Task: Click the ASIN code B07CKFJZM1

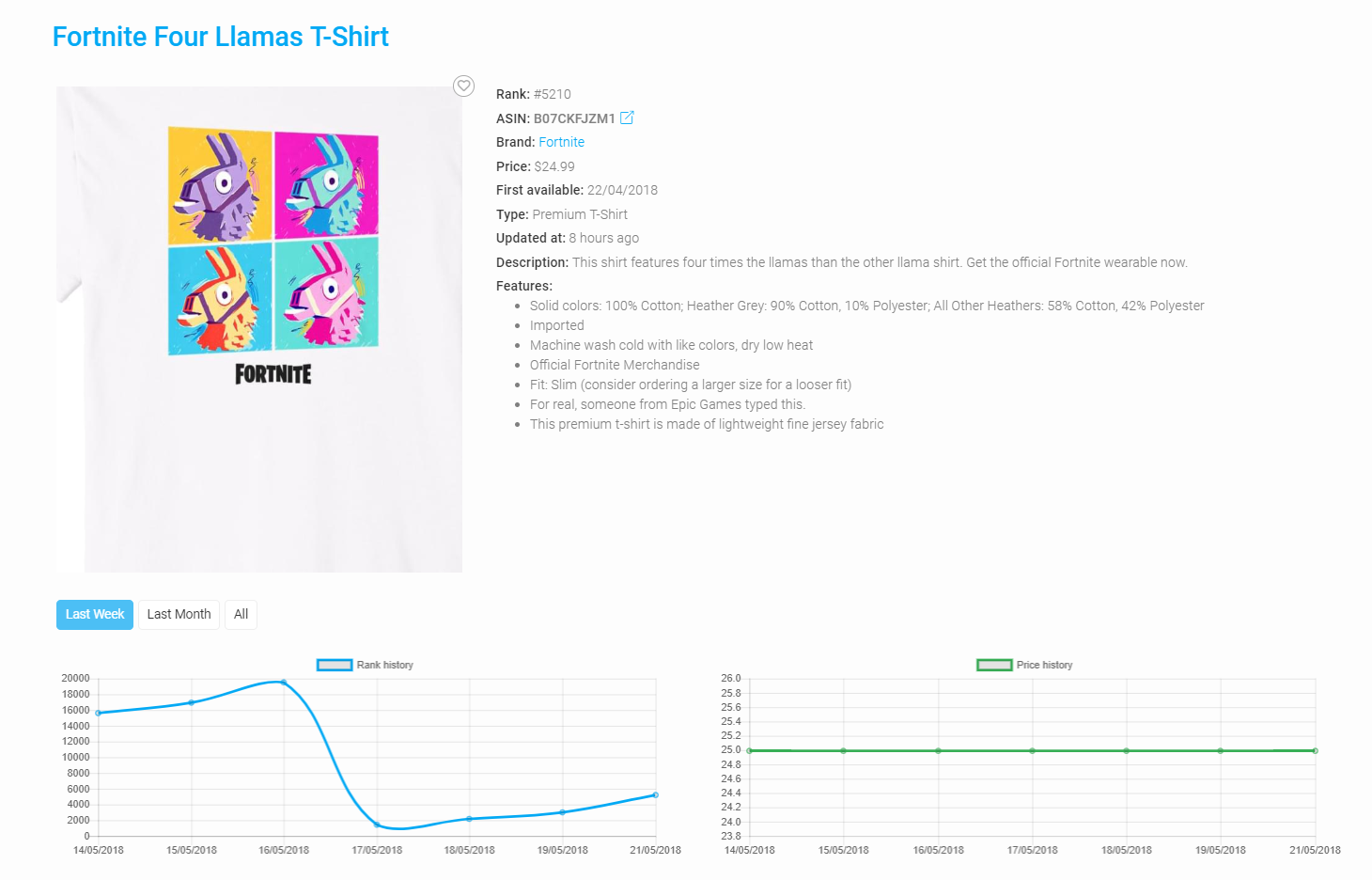Action: tap(574, 118)
